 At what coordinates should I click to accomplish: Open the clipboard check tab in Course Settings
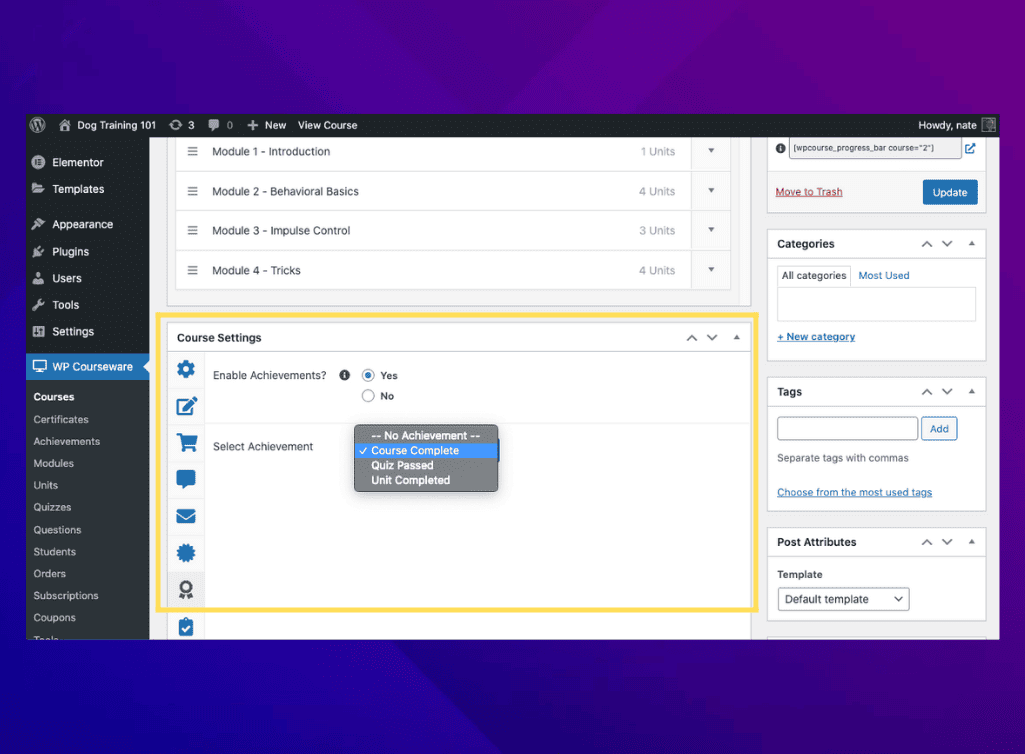point(186,627)
